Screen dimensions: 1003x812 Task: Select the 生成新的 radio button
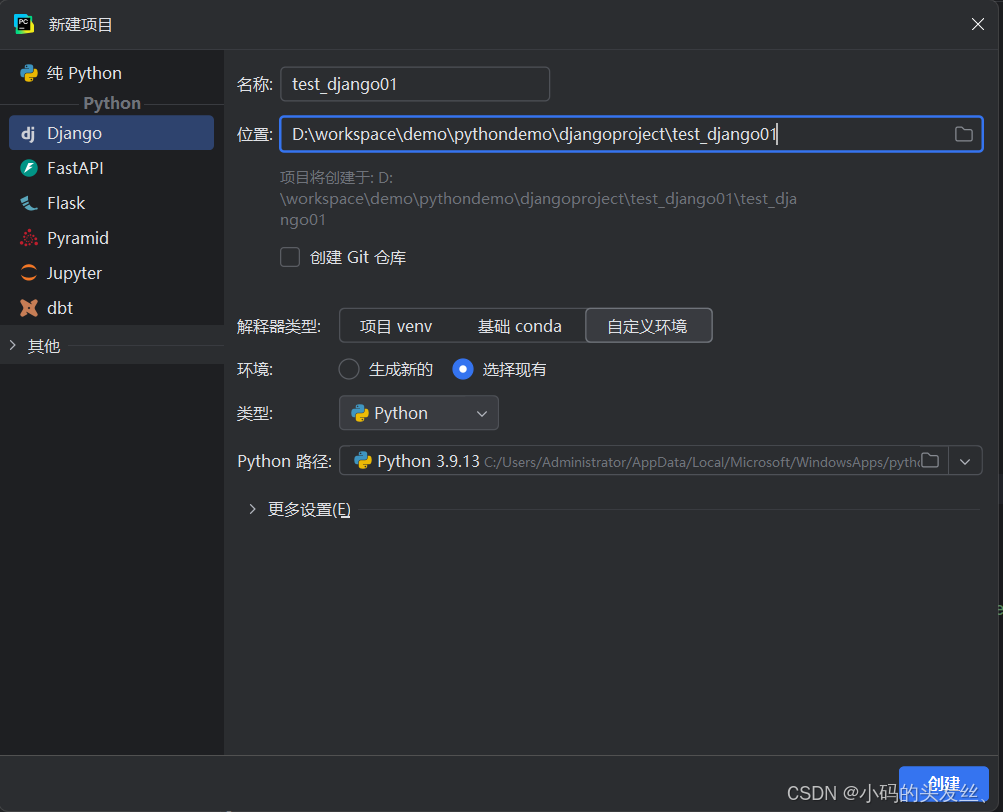pos(349,369)
